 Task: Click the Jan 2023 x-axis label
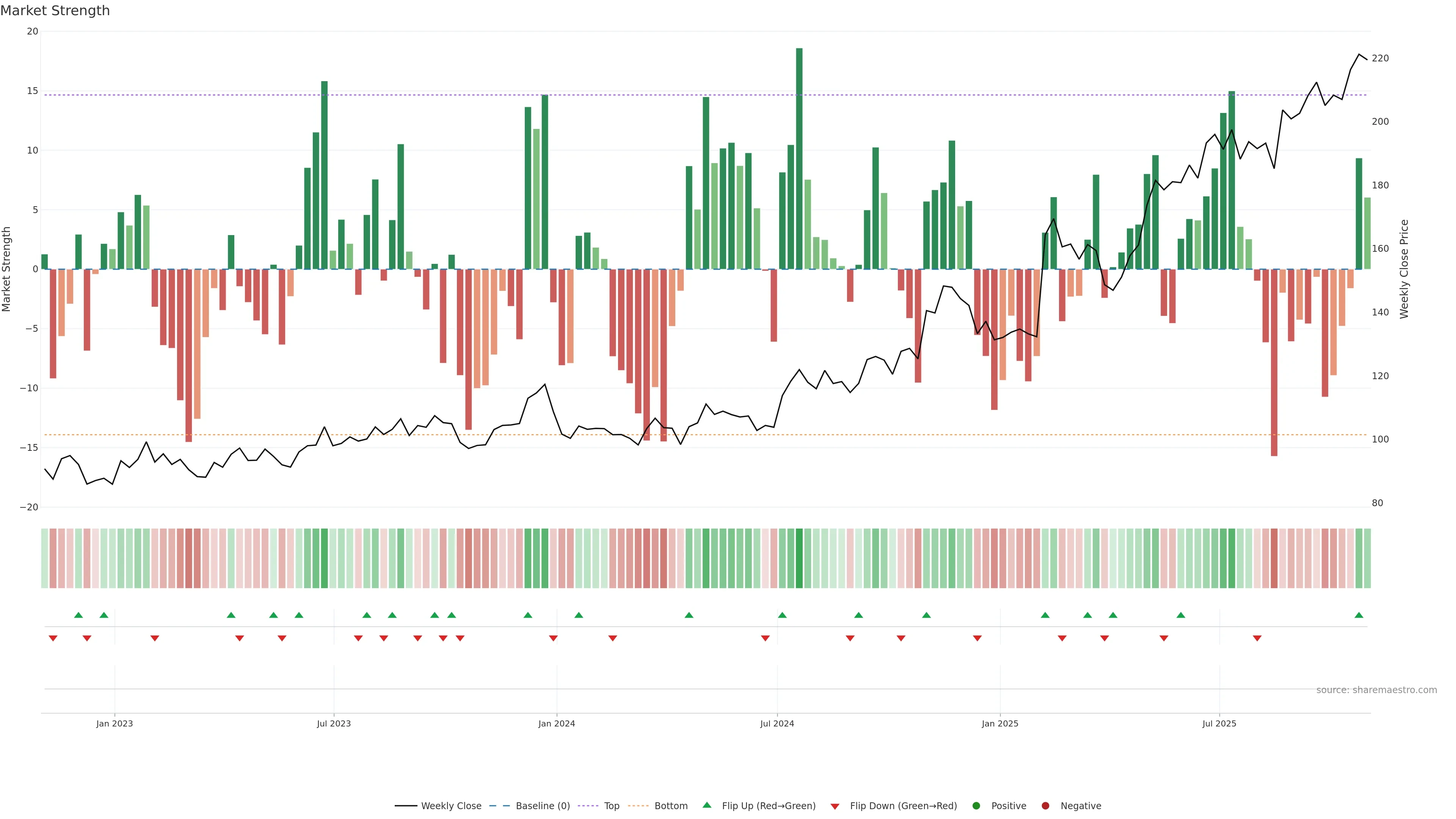(114, 723)
